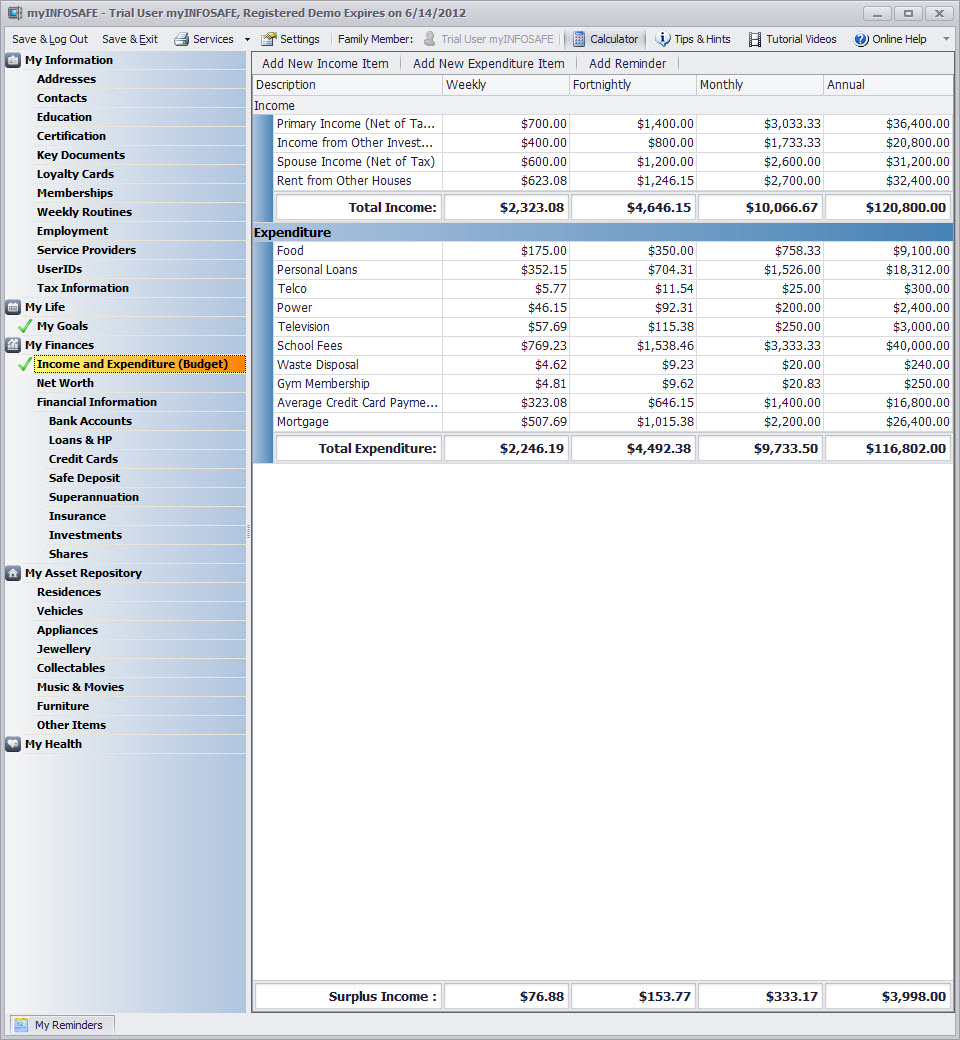The image size is (960, 1040).
Task: Click the My Health heart icon
Action: point(13,744)
